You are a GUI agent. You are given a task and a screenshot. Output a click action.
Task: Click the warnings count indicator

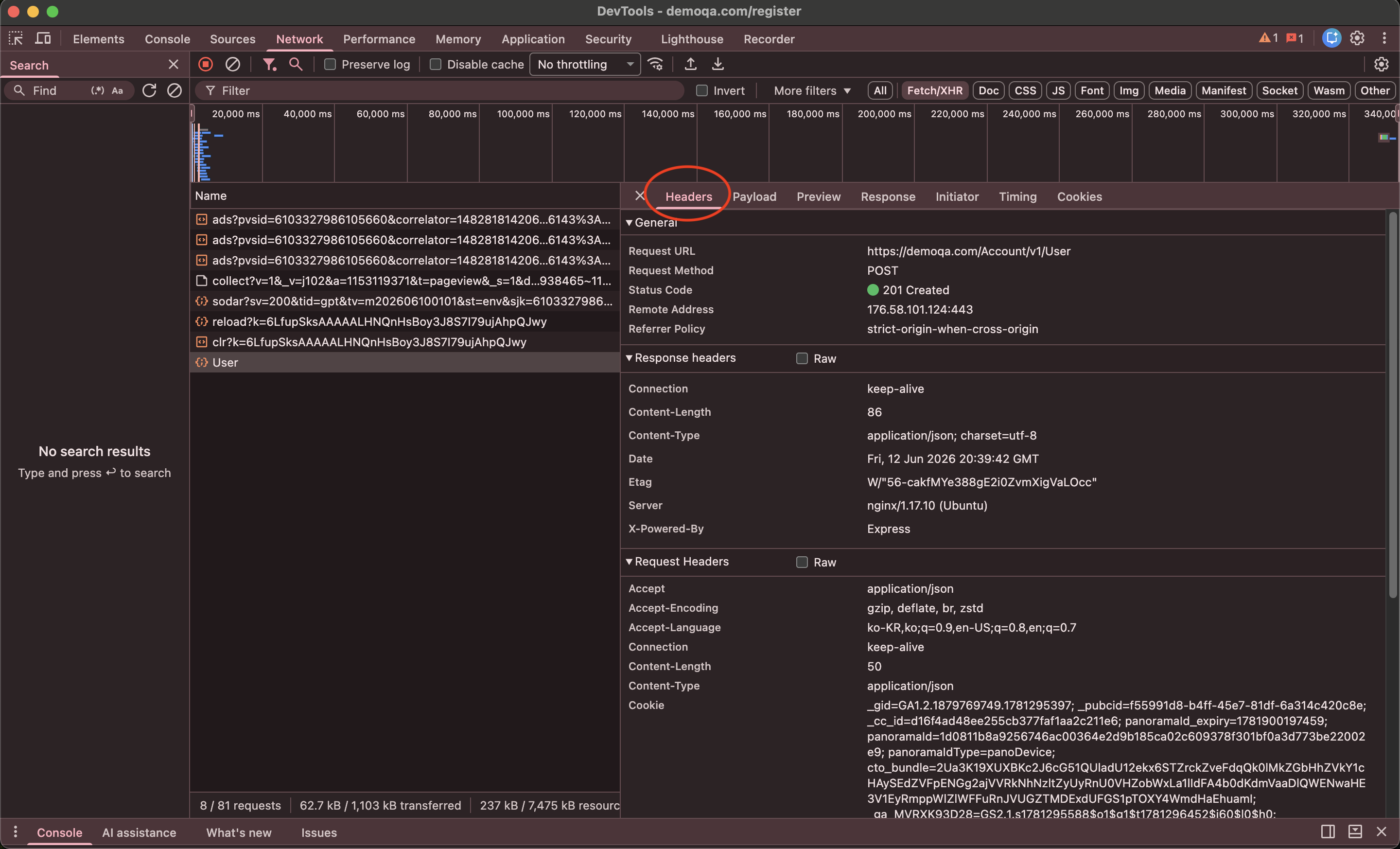tap(1268, 38)
